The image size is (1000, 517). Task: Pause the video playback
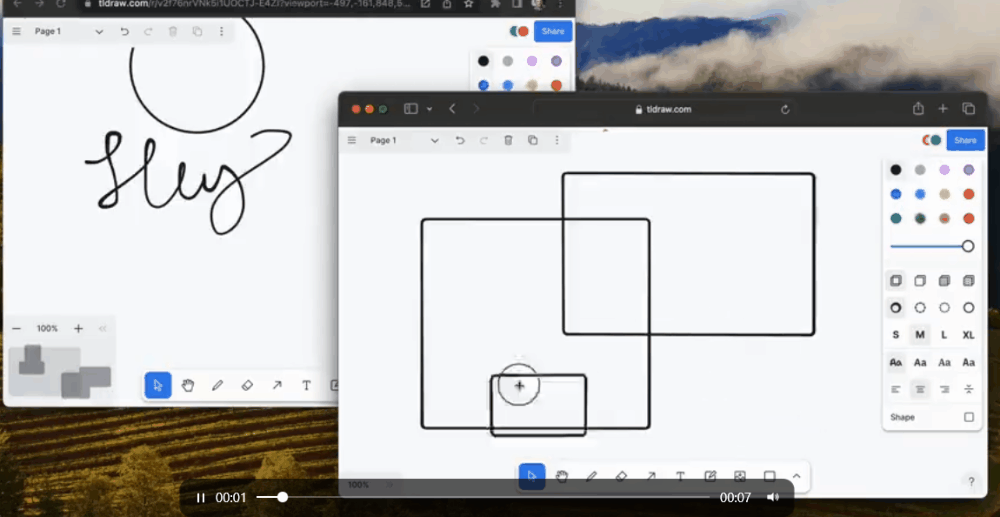click(x=200, y=497)
